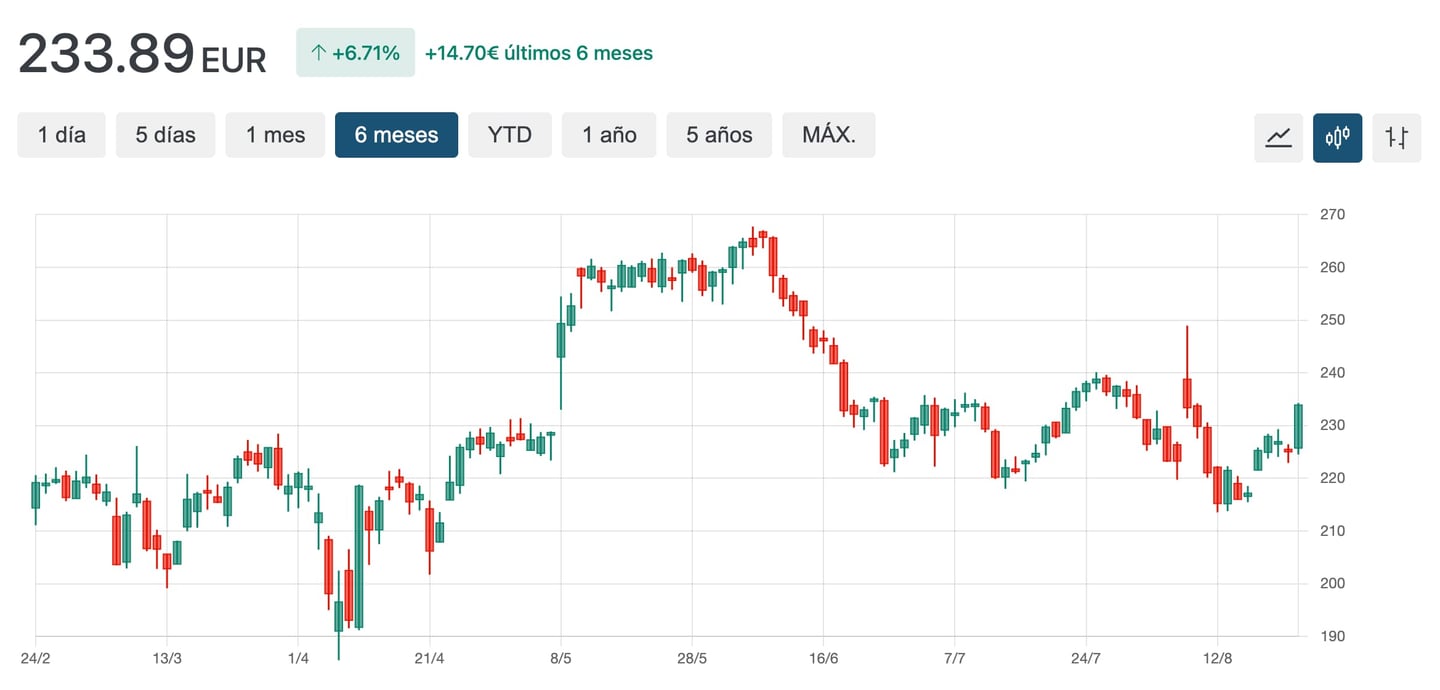Select the "1 día" time range
The width and height of the screenshot is (1440, 690).
tap(61, 134)
